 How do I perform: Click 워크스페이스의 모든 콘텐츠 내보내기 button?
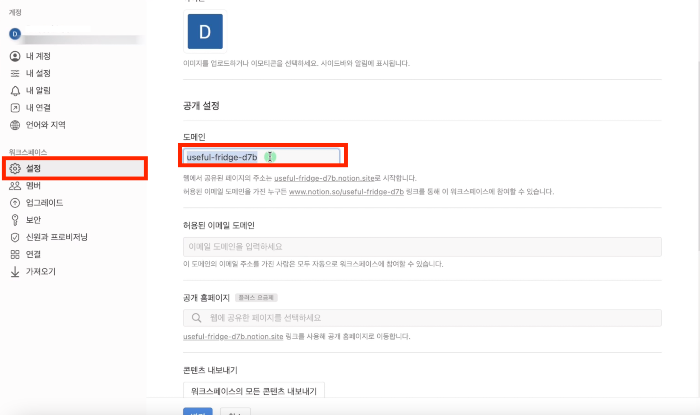[254, 391]
